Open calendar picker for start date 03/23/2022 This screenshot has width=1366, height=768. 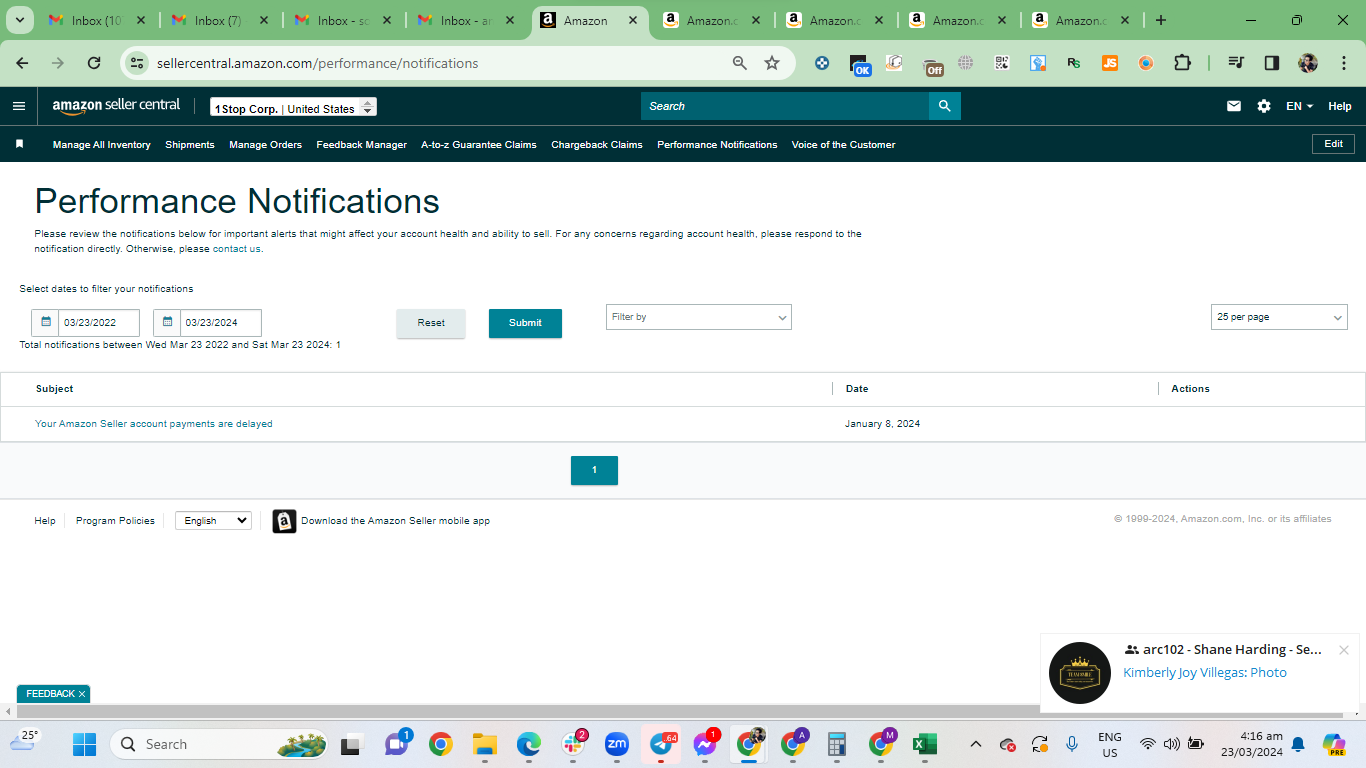[x=45, y=322]
